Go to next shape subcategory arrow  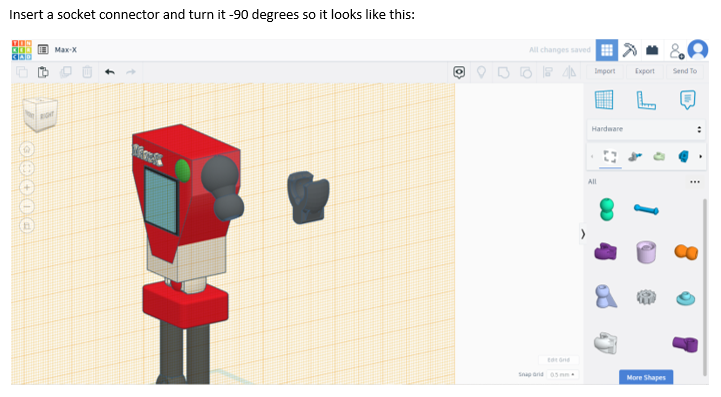point(700,157)
